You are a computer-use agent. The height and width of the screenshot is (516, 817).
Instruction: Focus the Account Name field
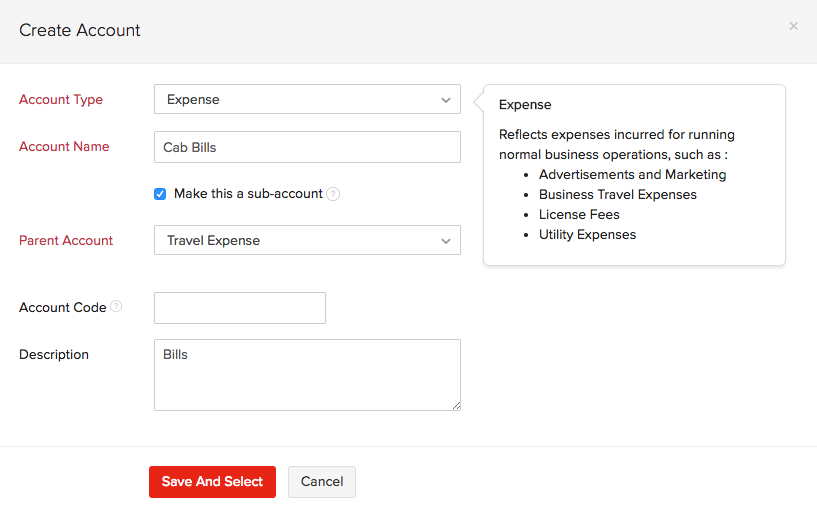(307, 147)
